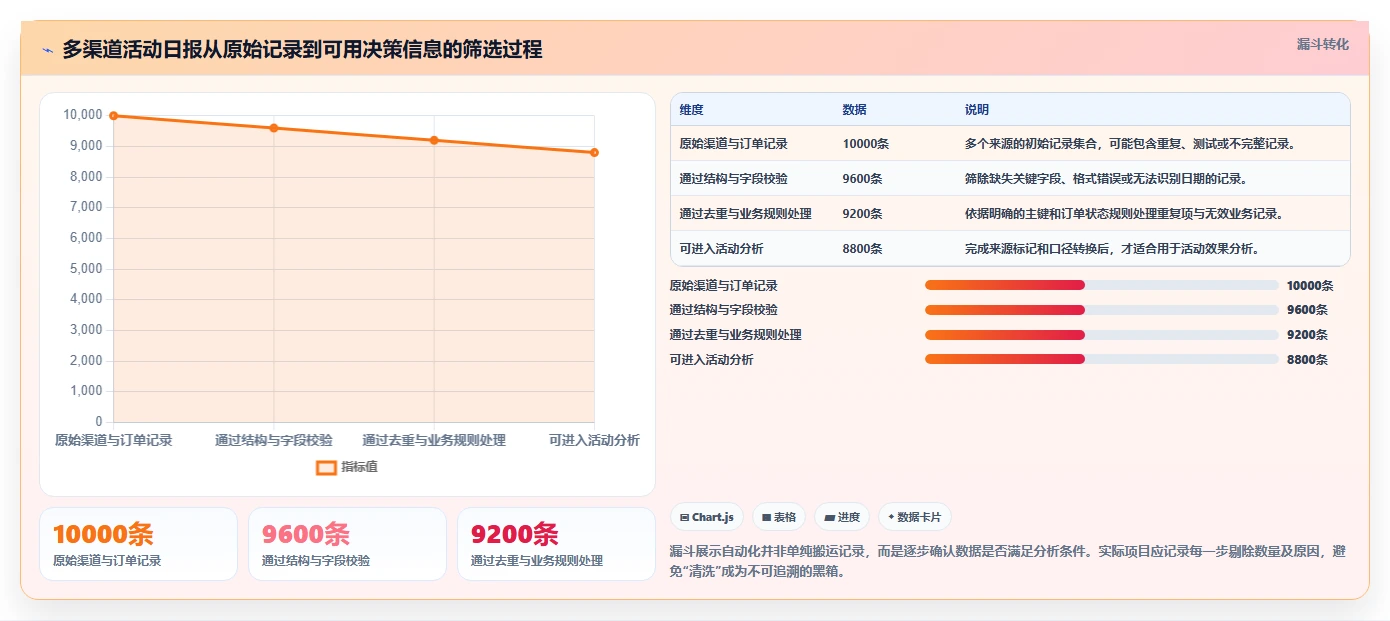Select the chart data point for 可进入活动分析
The image size is (1390, 621).
coord(594,153)
